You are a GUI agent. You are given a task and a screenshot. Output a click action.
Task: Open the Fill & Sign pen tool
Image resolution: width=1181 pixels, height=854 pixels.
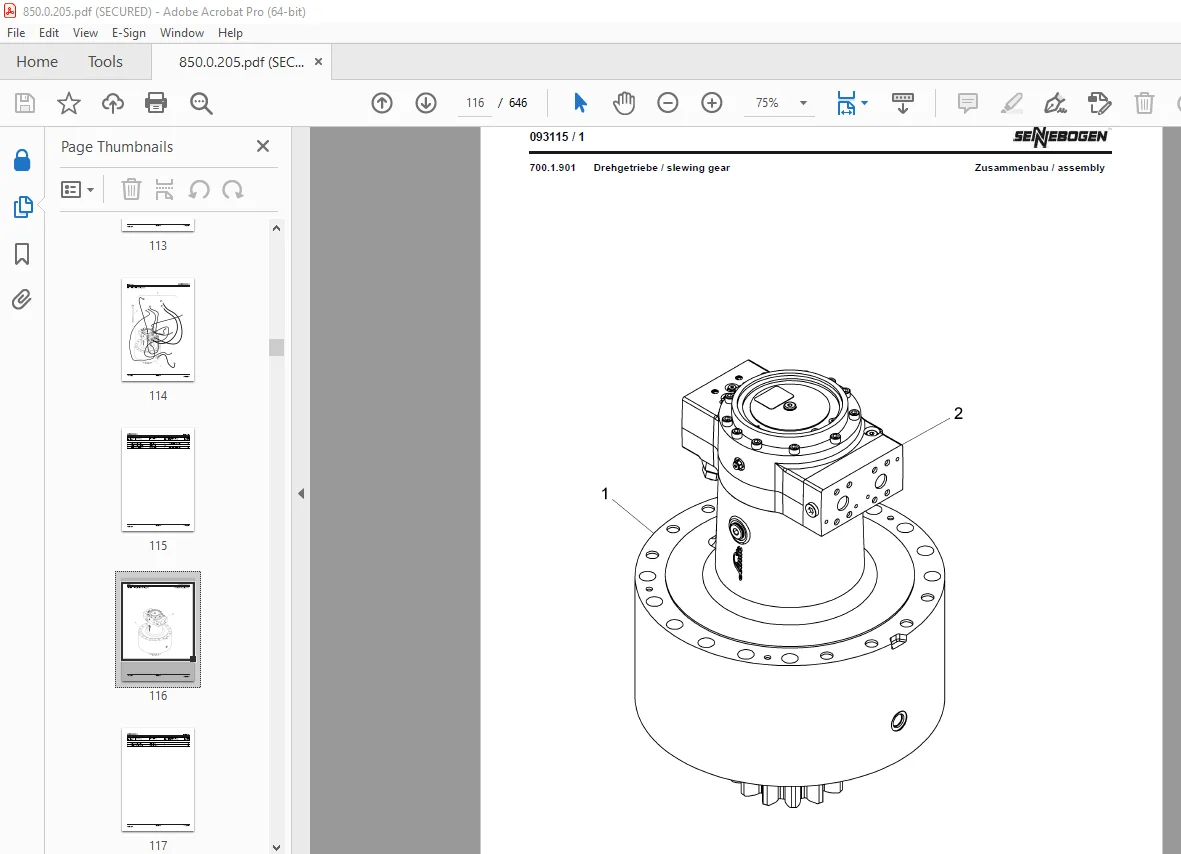(x=1055, y=103)
